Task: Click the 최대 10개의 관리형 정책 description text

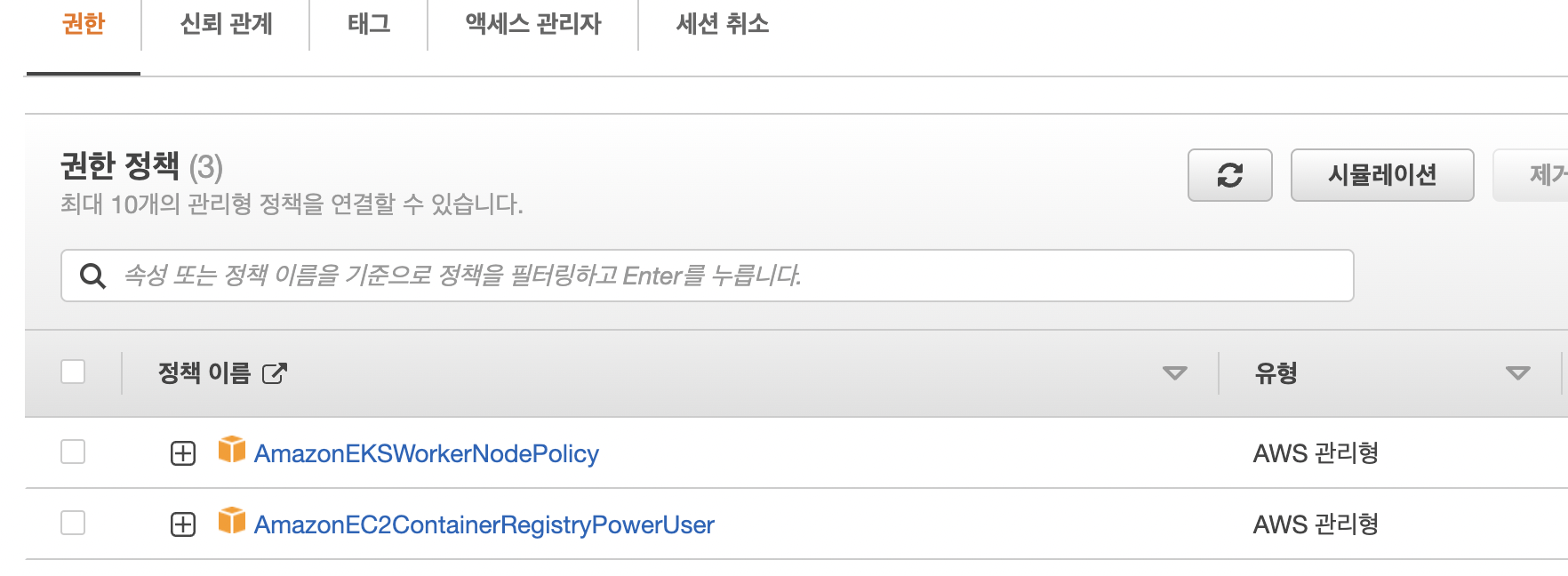Action: (x=292, y=204)
